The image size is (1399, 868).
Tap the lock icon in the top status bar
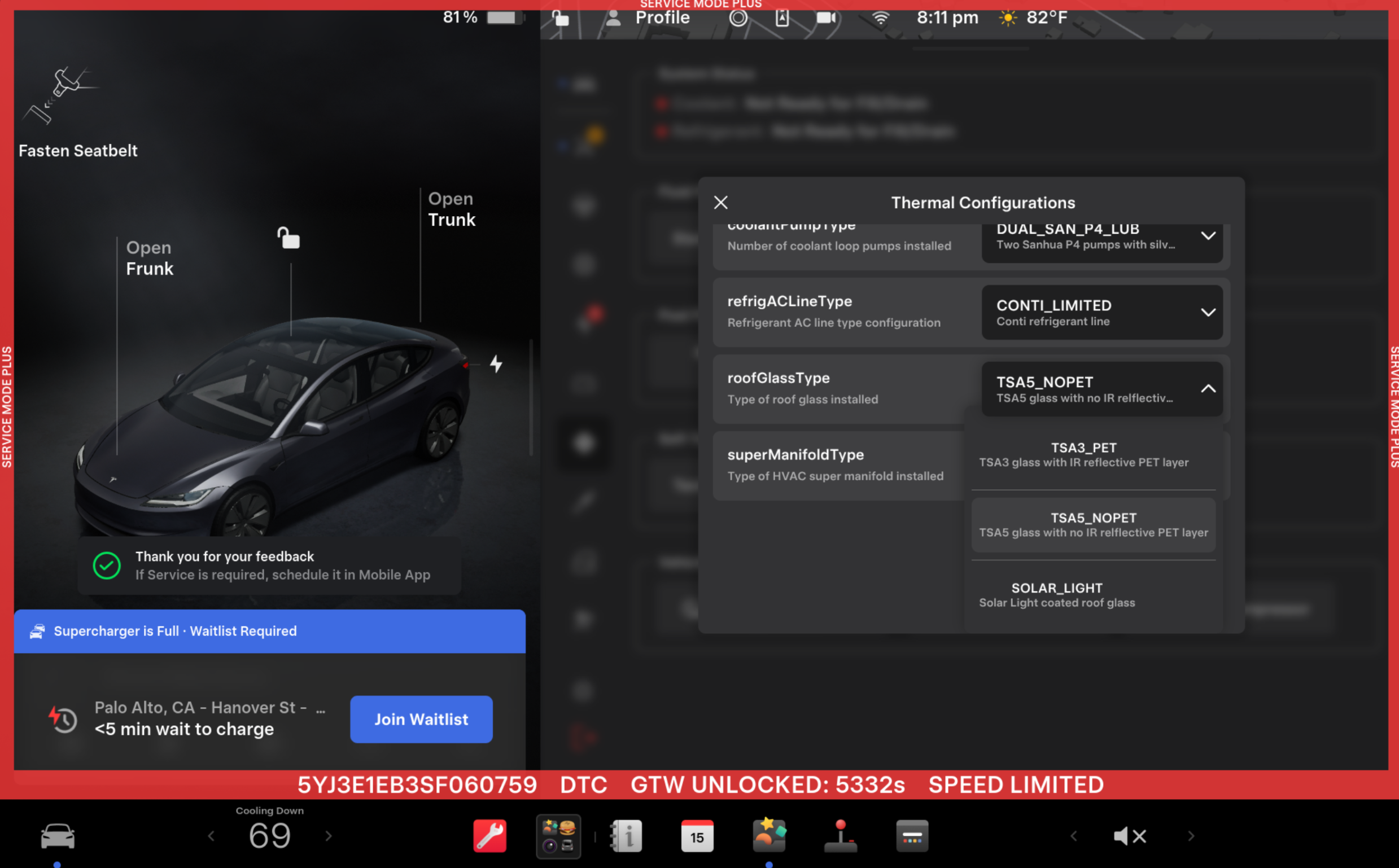pyautogui.click(x=561, y=18)
